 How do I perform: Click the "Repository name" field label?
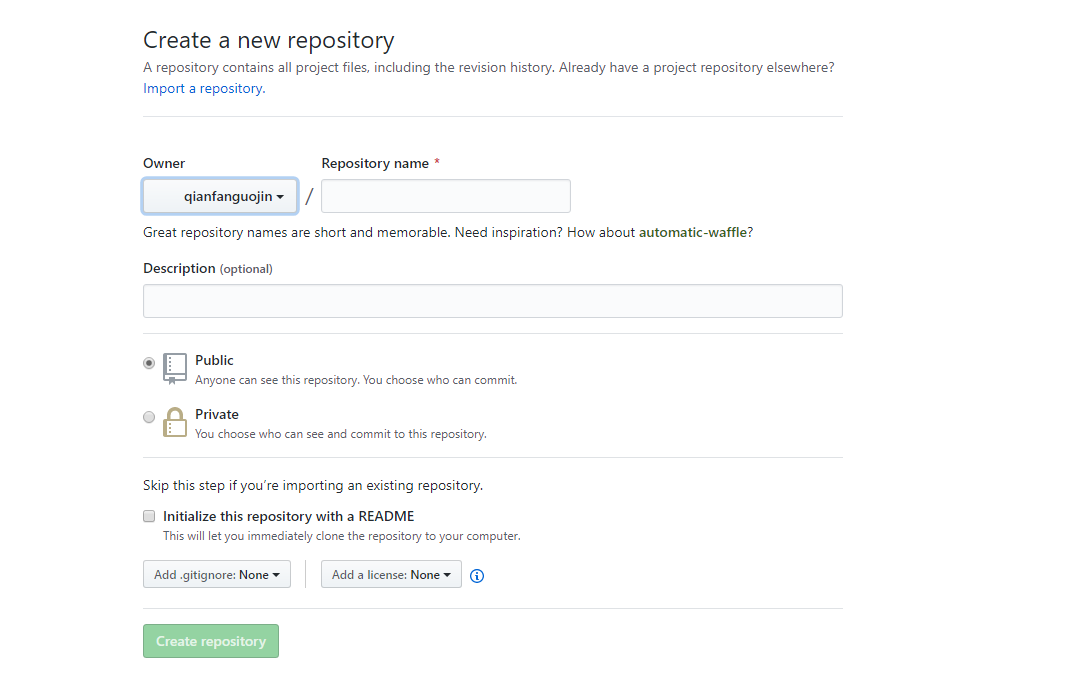375,163
